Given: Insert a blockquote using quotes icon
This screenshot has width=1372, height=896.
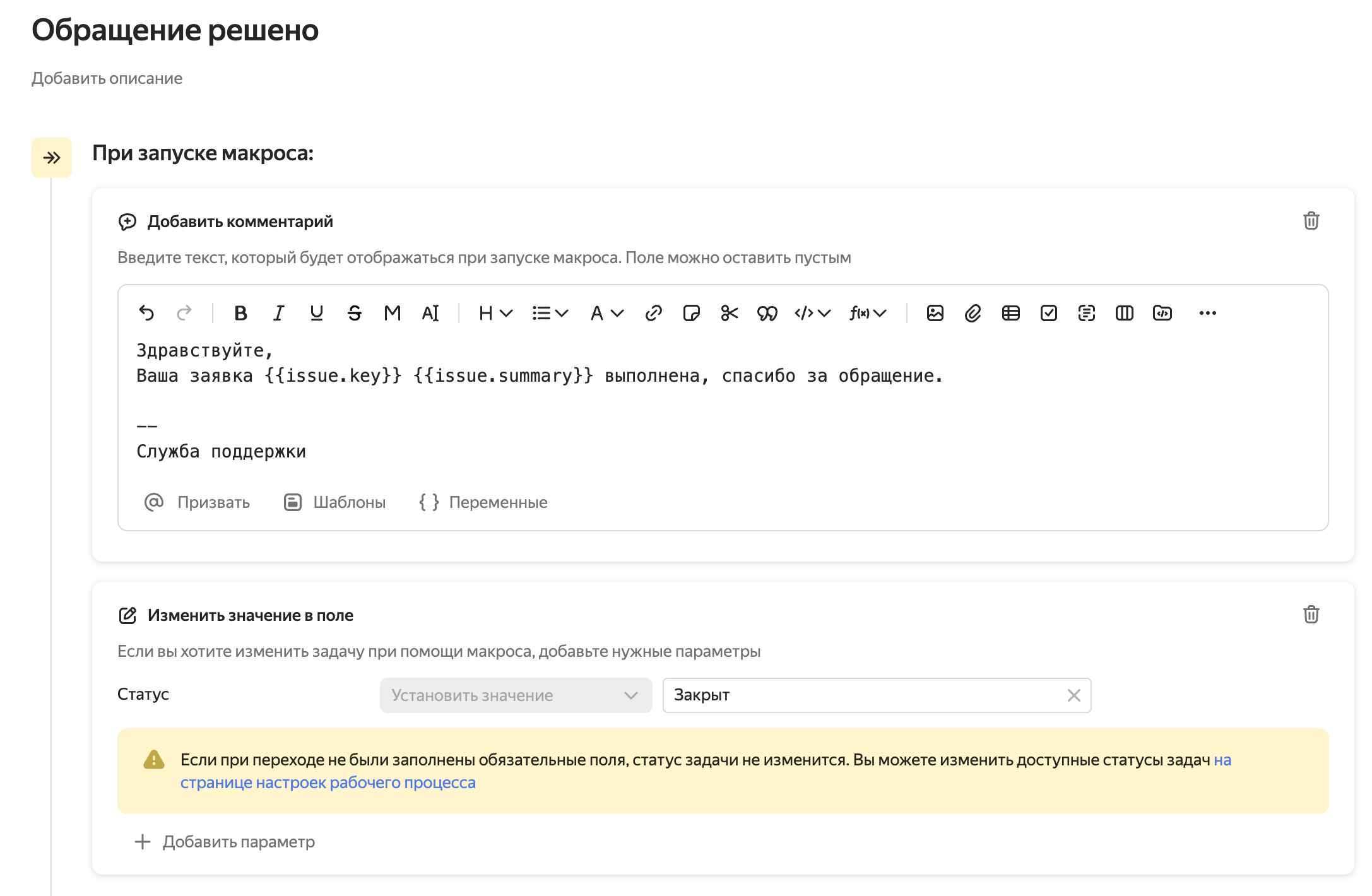Looking at the screenshot, I should [x=767, y=313].
